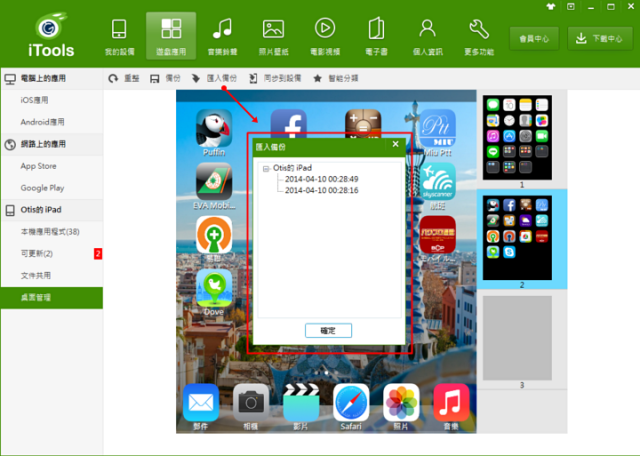Select backup 2014-04-10 00:28:16
Screen dimensions: 640x456
(322, 190)
